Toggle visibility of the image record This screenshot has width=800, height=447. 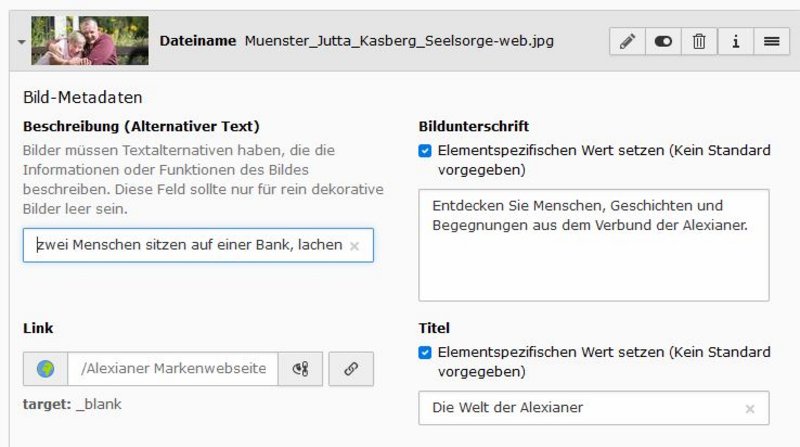coord(663,42)
